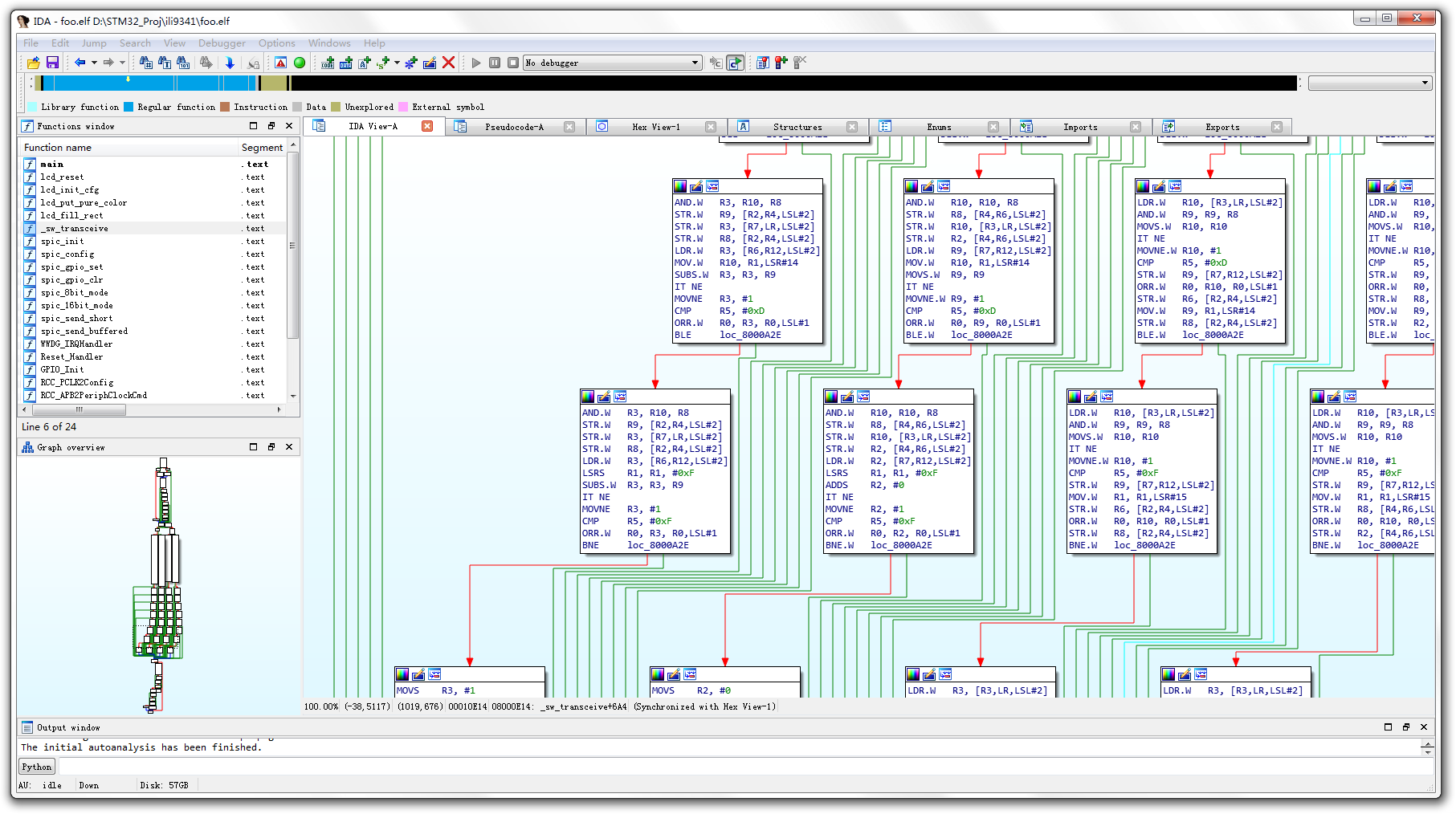Viewport: 1456px width, 814px height.
Task: Float the Functions window panel
Action: tap(271, 126)
